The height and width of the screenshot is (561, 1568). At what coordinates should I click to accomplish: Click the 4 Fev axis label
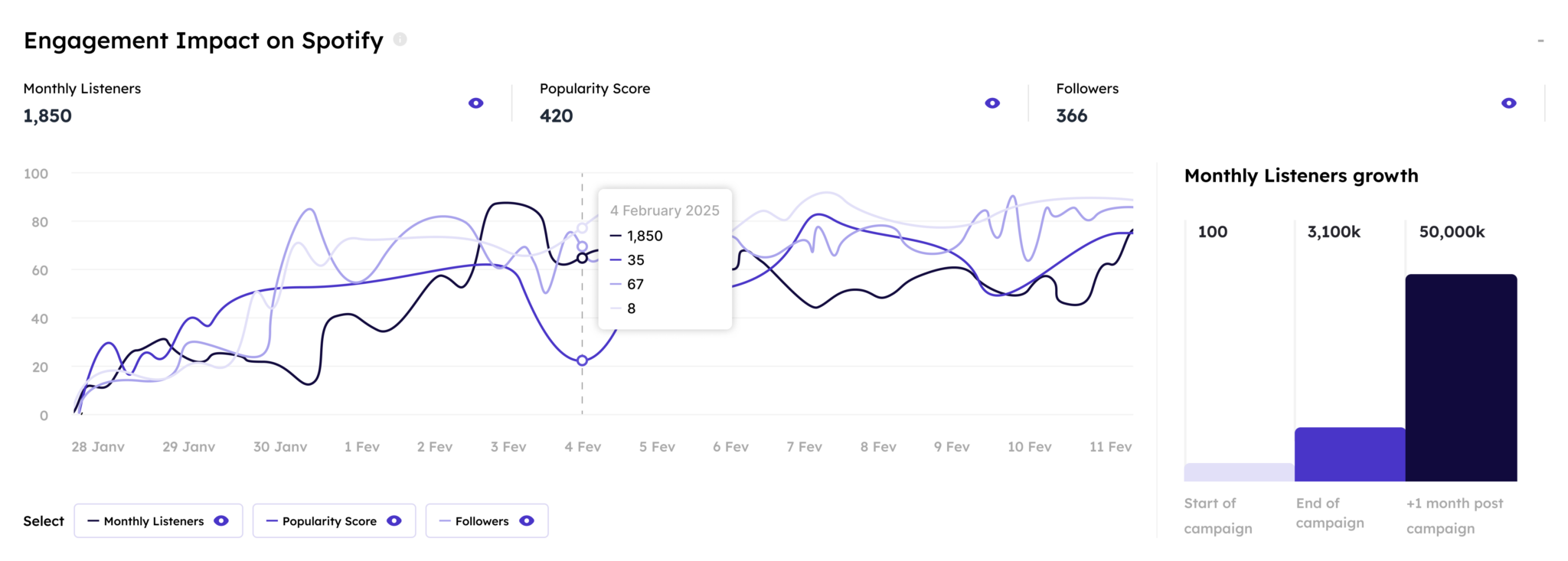point(583,446)
